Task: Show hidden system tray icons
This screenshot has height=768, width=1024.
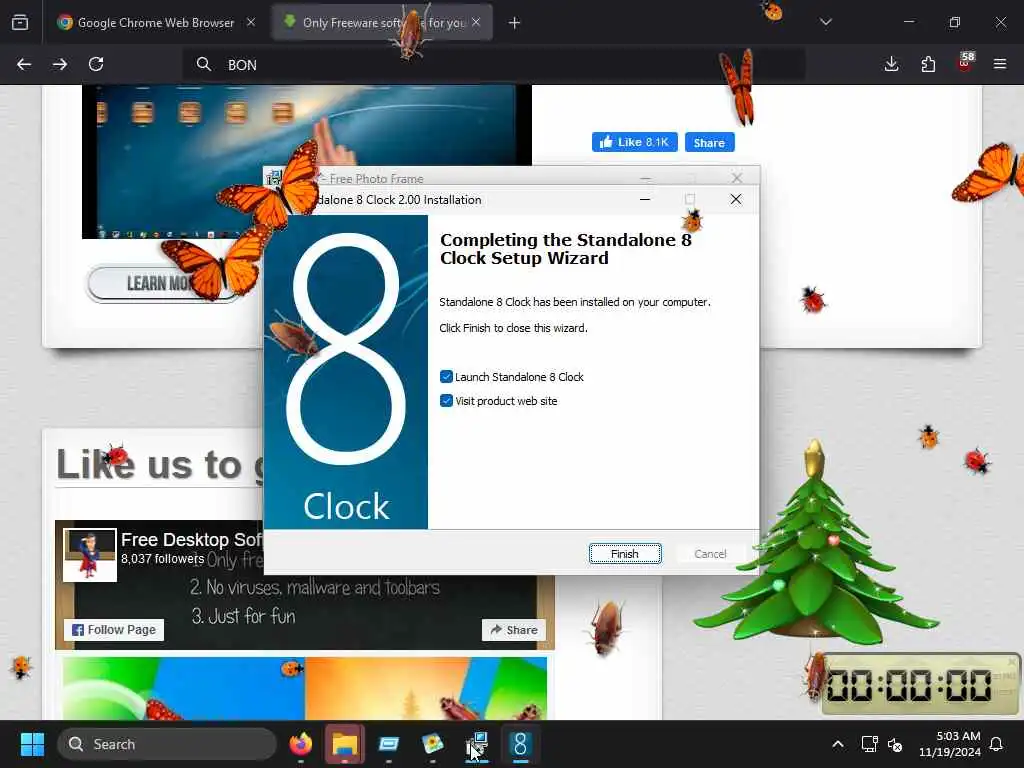Action: 838,744
